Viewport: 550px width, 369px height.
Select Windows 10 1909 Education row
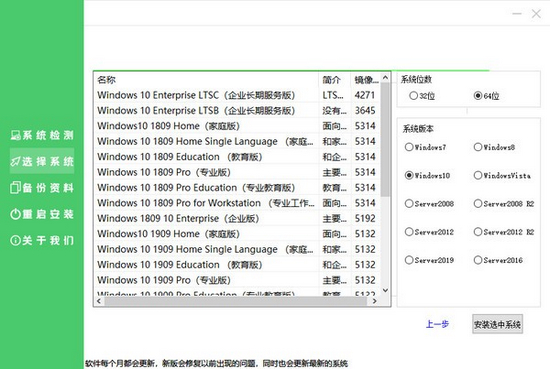(237, 265)
